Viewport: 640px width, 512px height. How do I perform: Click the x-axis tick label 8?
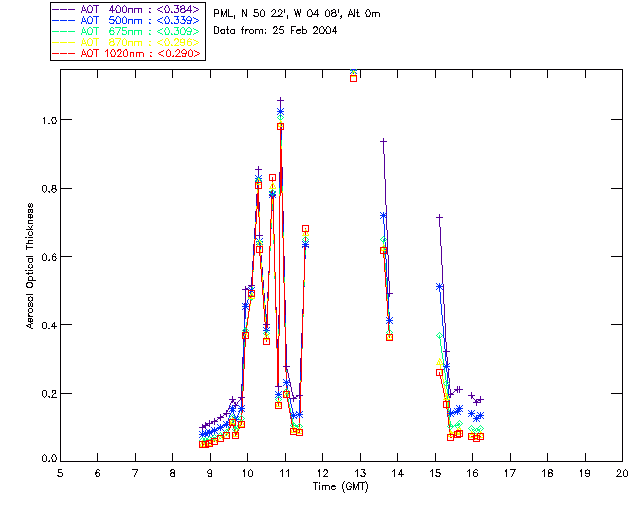173,473
